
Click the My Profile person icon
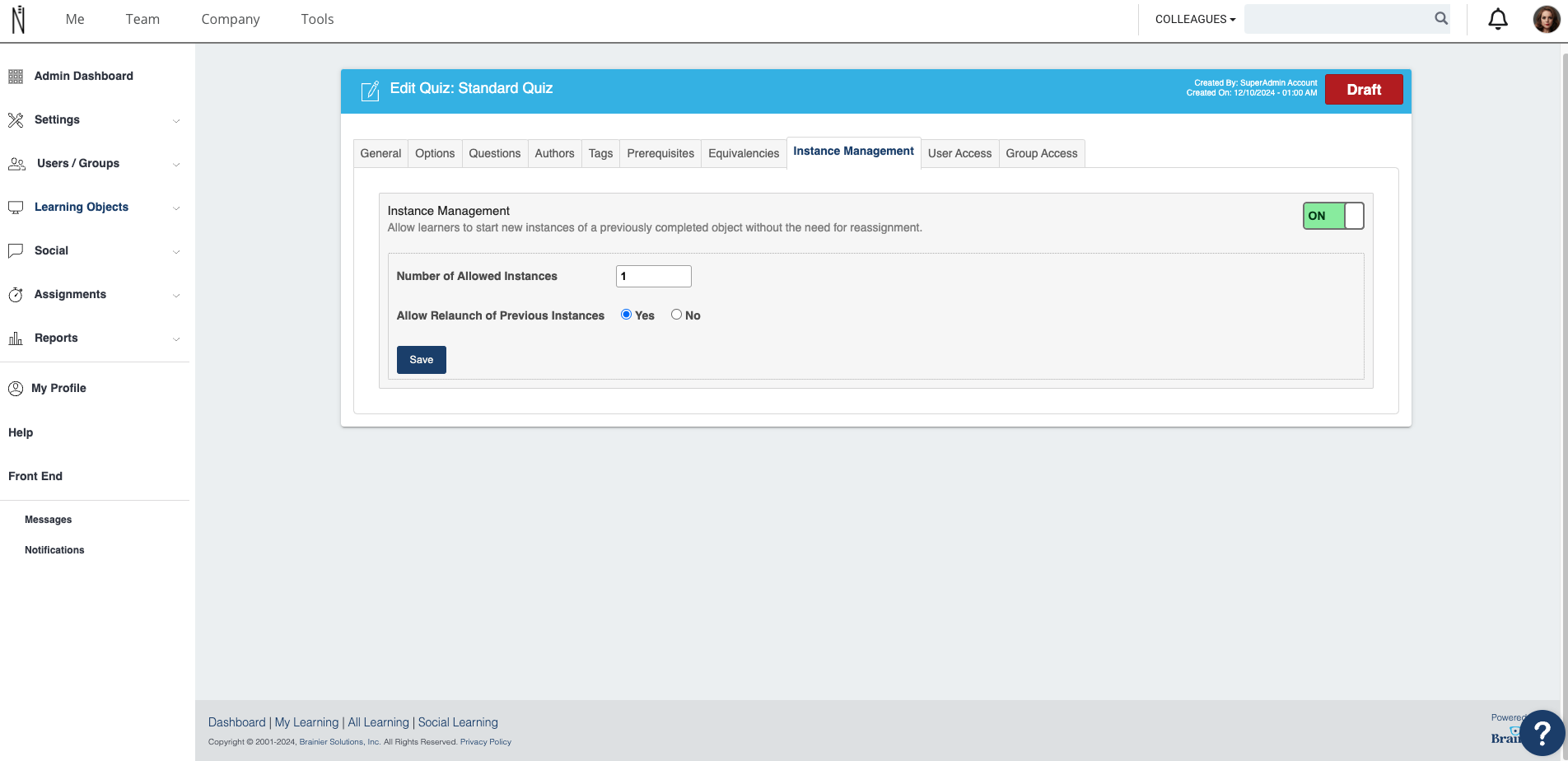(16, 389)
